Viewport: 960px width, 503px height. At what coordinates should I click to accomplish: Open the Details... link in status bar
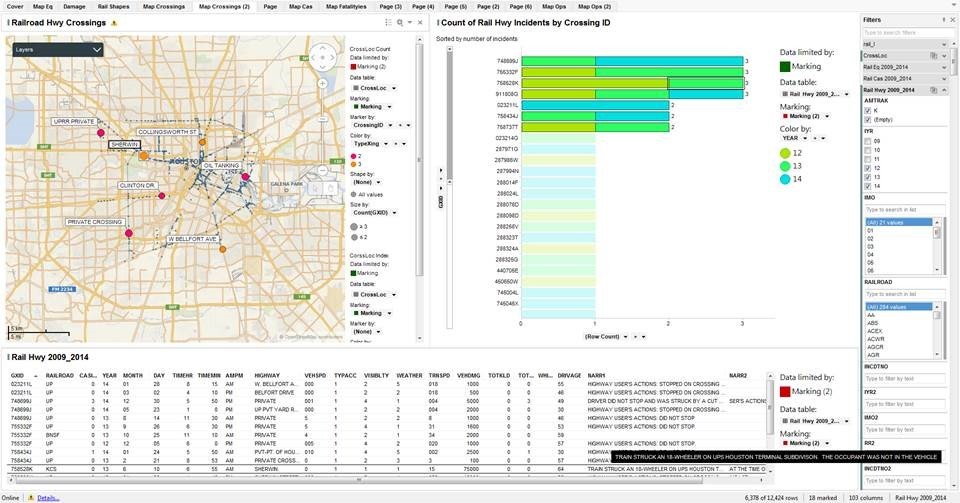[48, 498]
